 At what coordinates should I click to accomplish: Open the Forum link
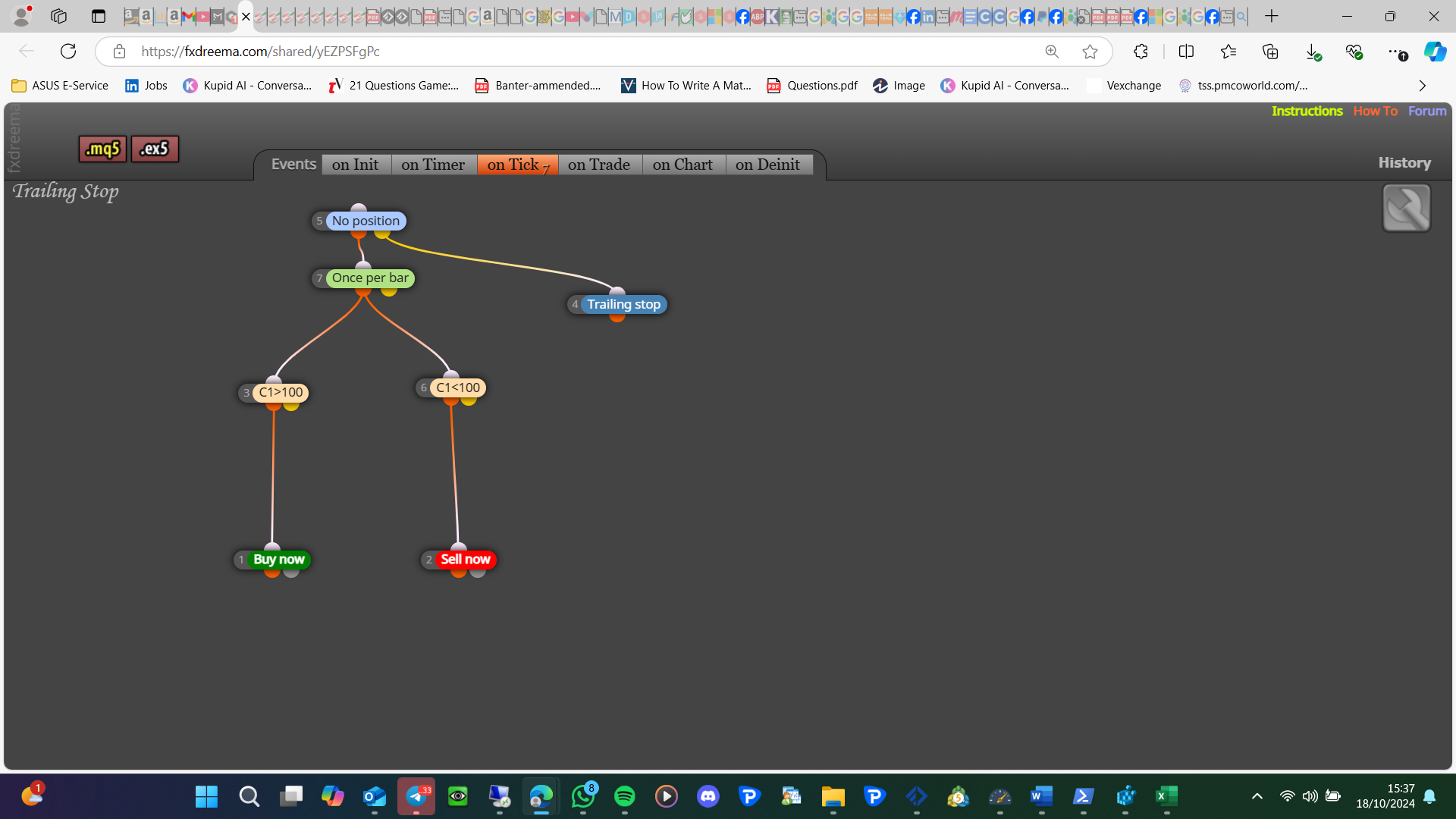coord(1427,111)
